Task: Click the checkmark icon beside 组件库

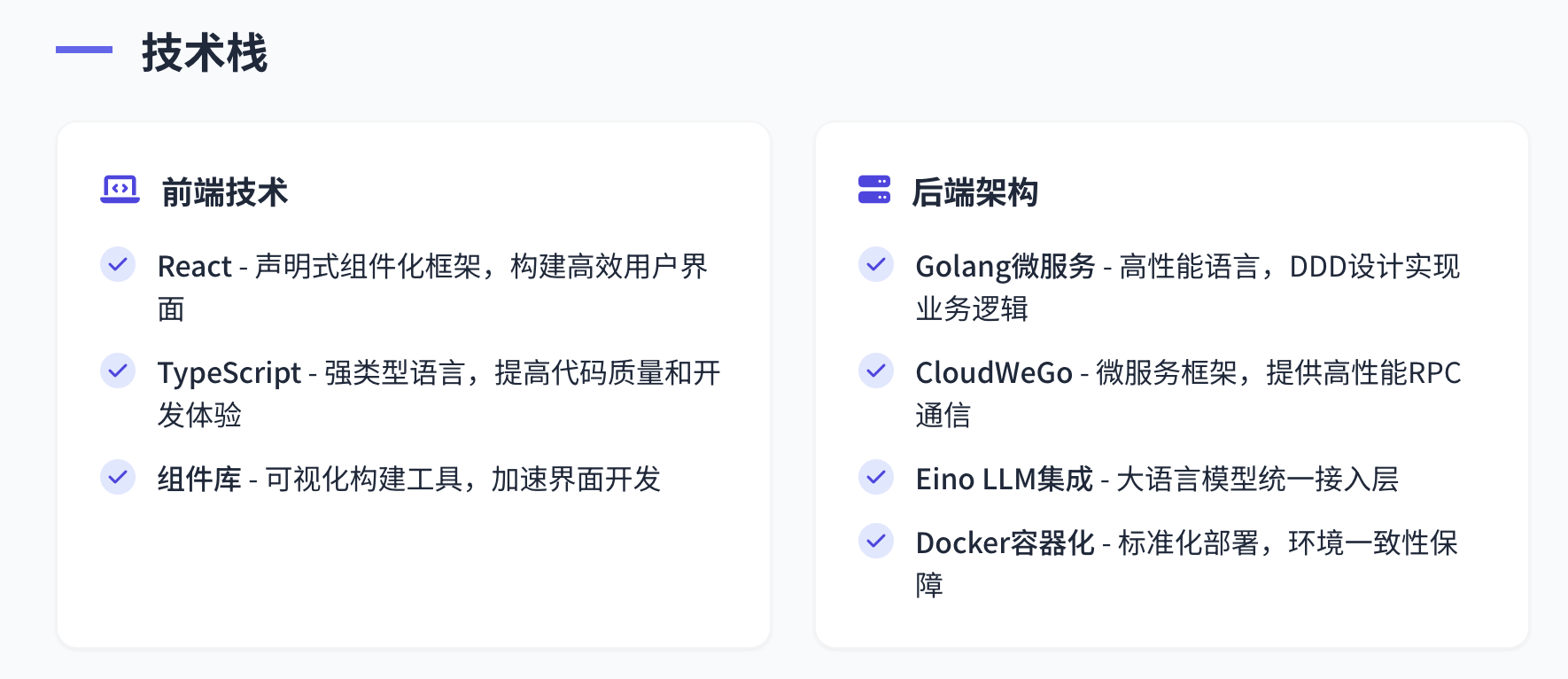Action: point(118,477)
